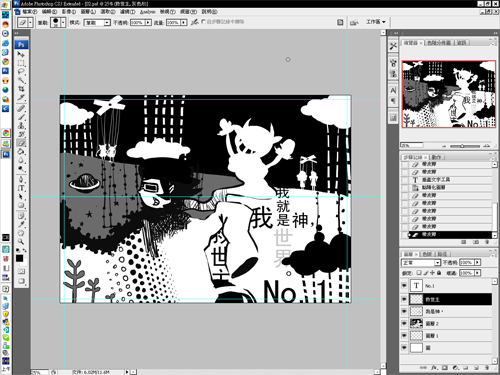Switch to the Actions tab beside History
500x375 pixels.
coord(436,157)
